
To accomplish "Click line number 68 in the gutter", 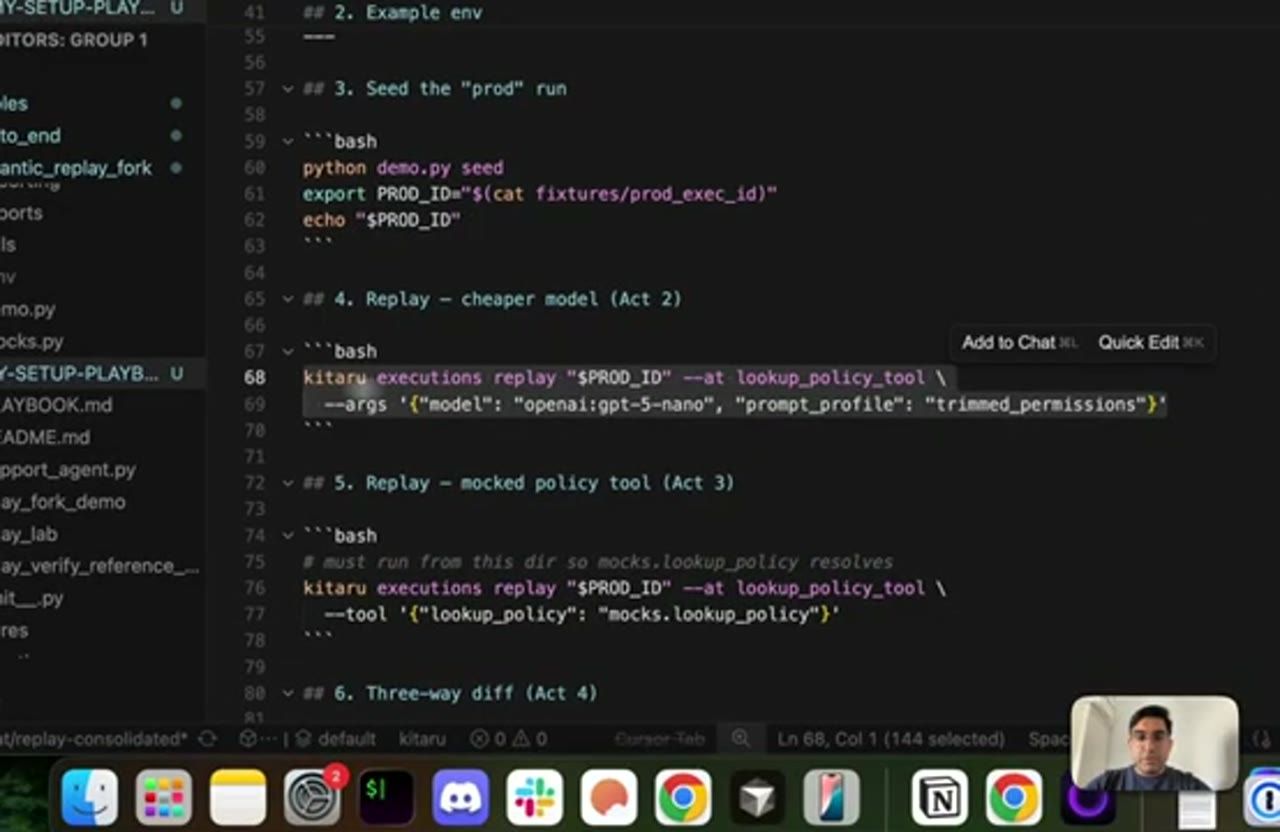I will 254,377.
